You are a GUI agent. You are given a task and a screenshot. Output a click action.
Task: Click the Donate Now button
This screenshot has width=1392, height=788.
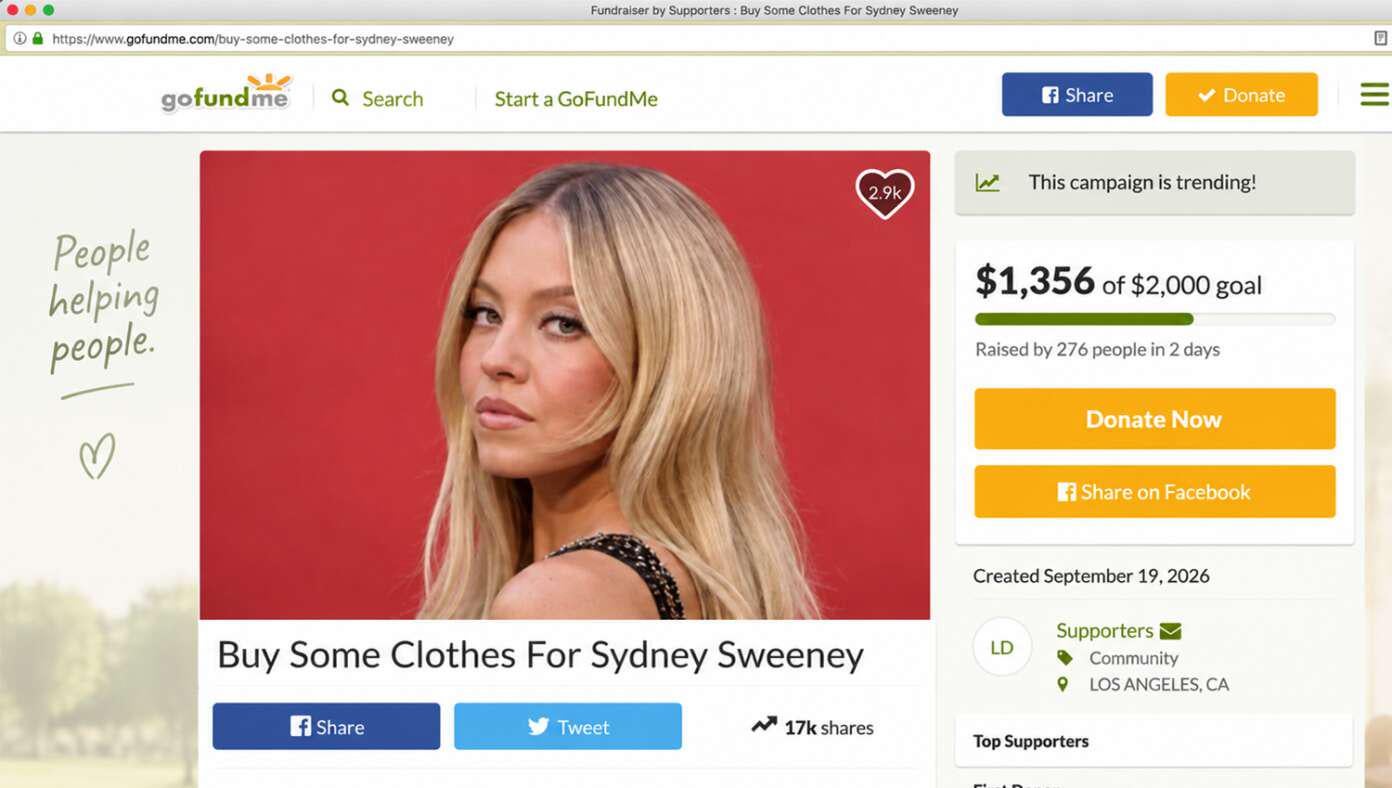[1155, 419]
